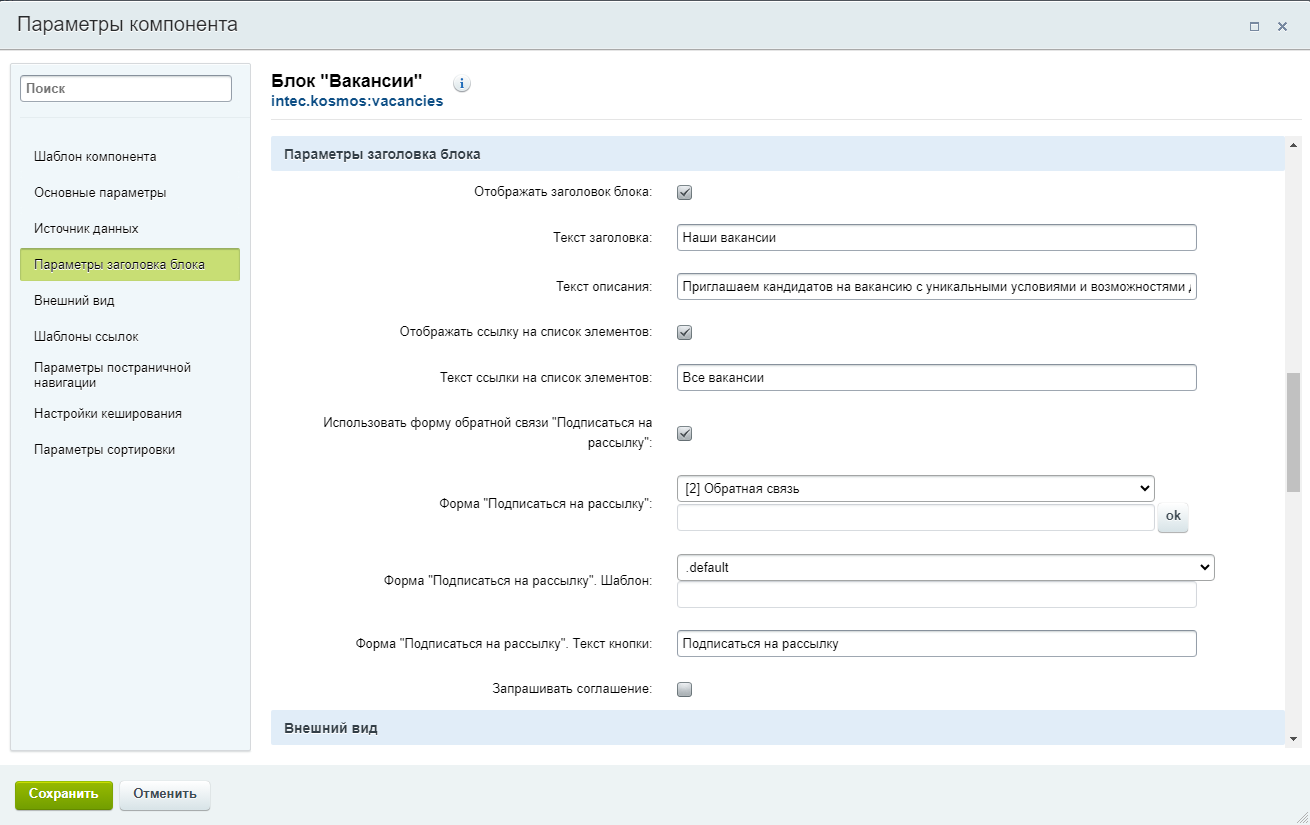
Task: Click empty field under Обратная связь dropdown
Action: [916, 517]
